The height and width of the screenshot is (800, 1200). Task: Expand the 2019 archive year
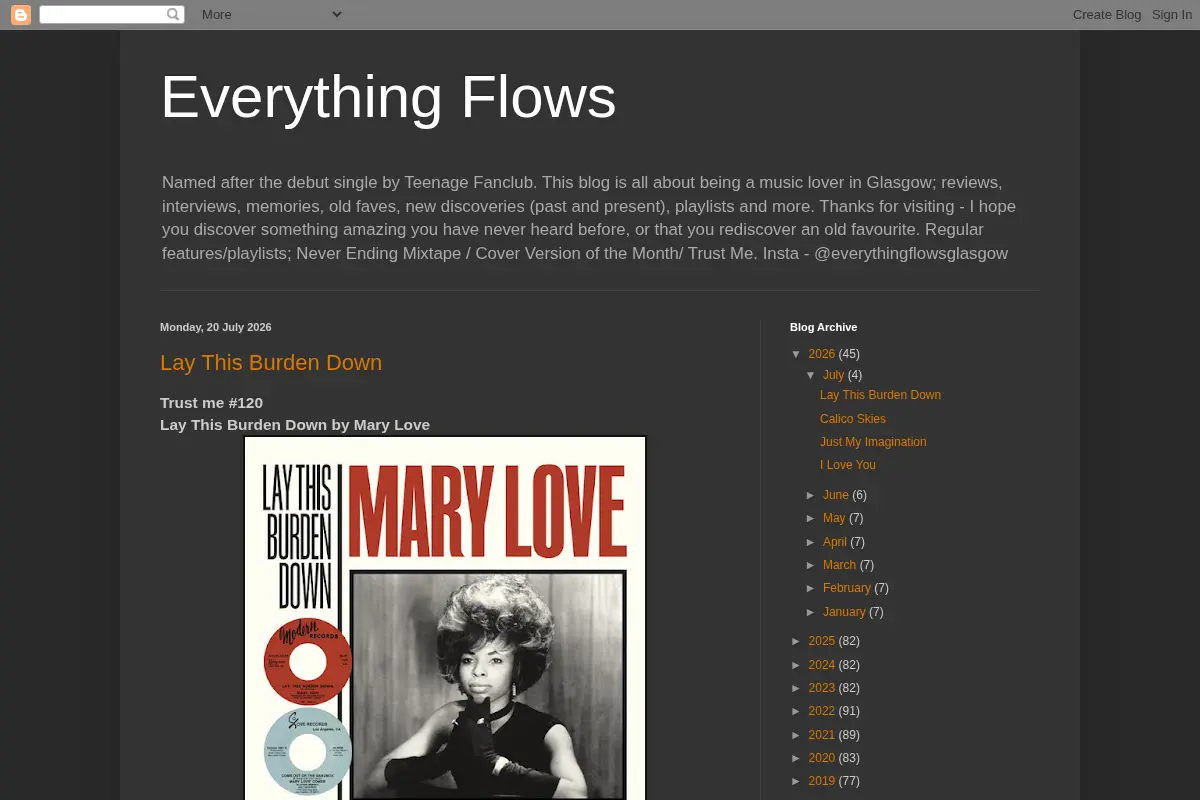point(797,781)
